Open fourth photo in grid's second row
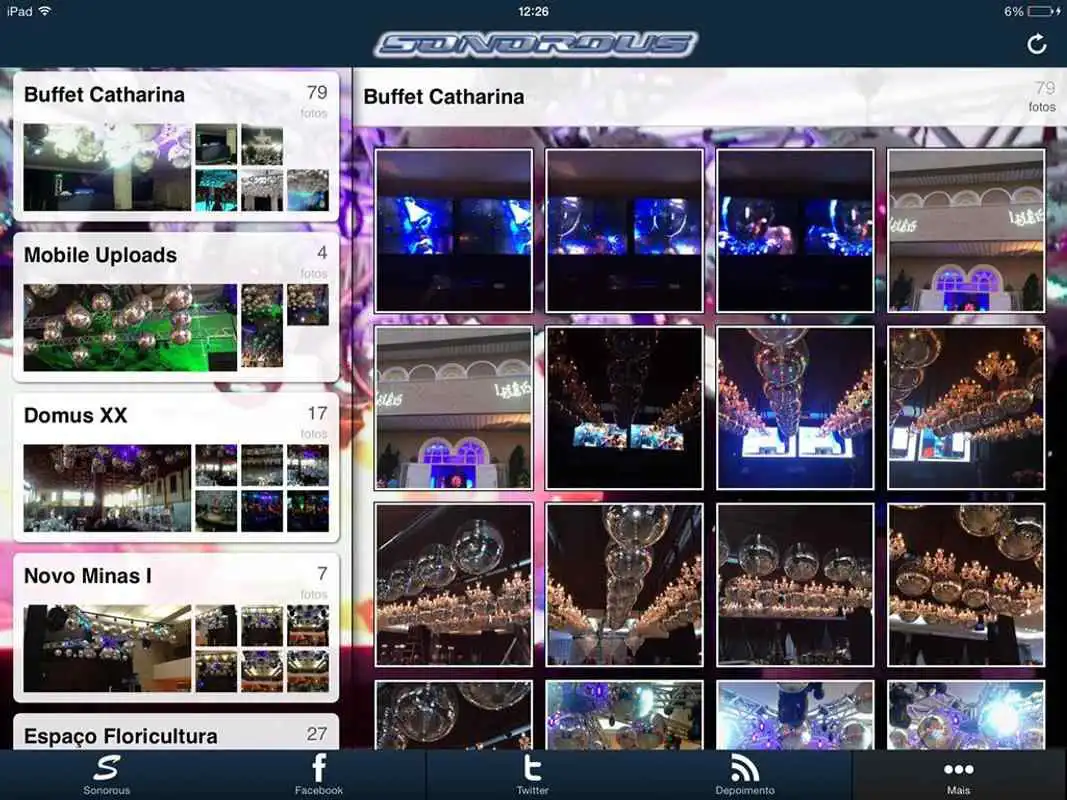The image size is (1067, 800). pos(966,407)
